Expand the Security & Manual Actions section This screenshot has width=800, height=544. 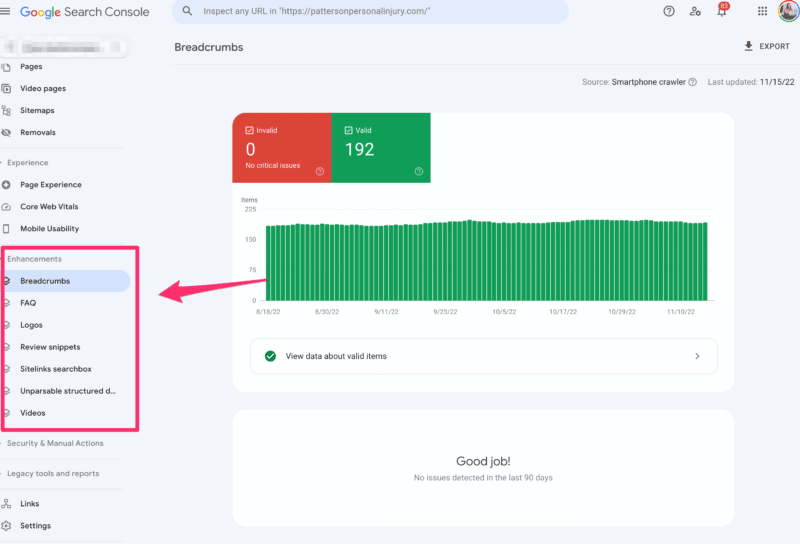54,443
